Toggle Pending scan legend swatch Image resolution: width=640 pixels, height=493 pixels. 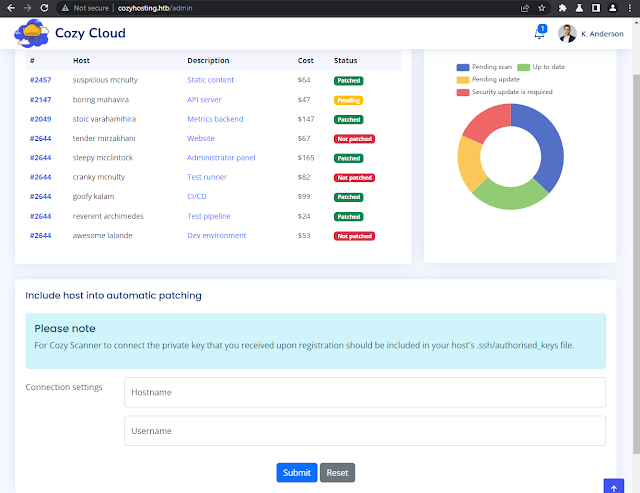click(x=463, y=67)
